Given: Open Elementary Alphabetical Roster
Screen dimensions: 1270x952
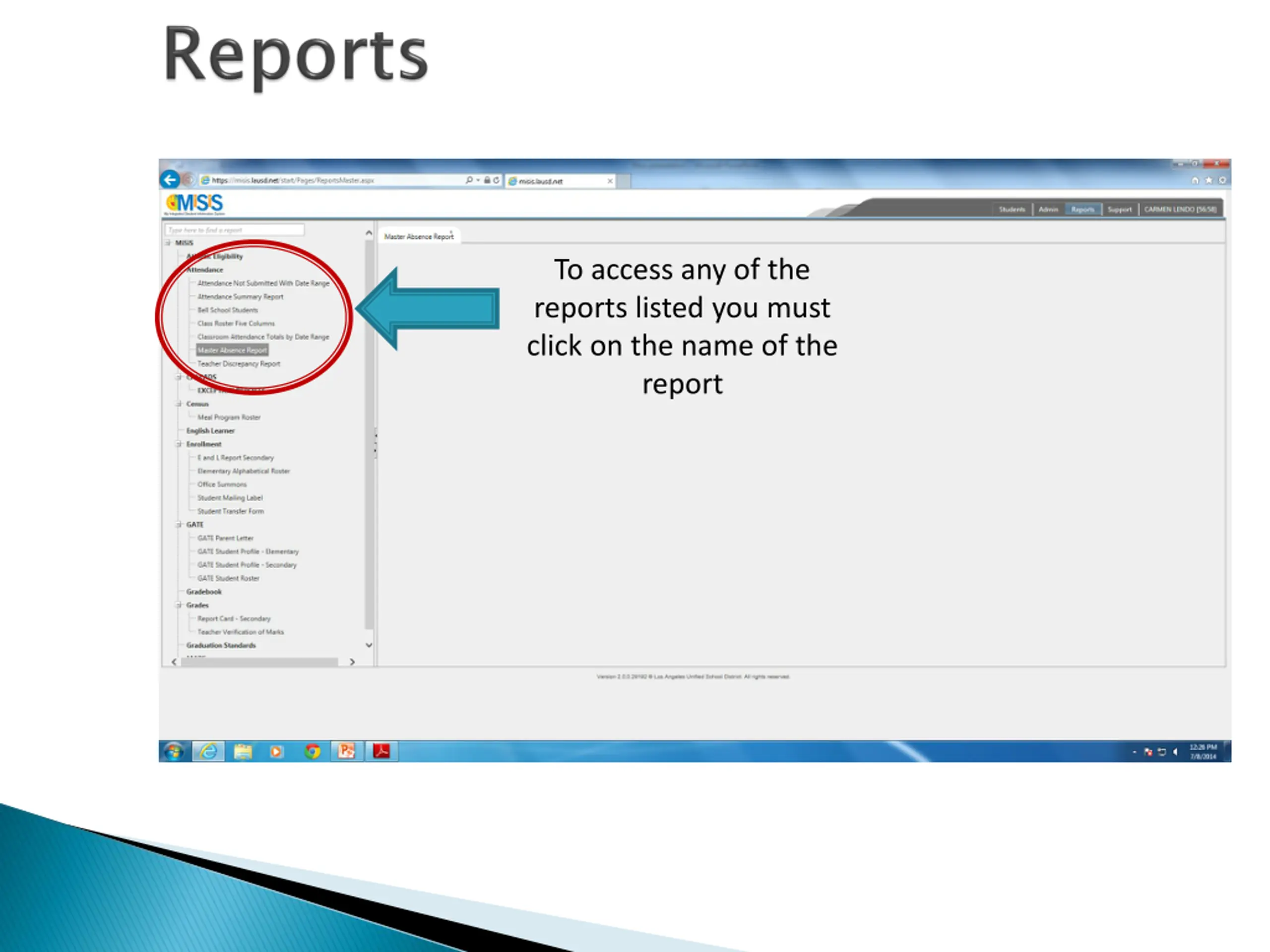Looking at the screenshot, I should point(244,471).
